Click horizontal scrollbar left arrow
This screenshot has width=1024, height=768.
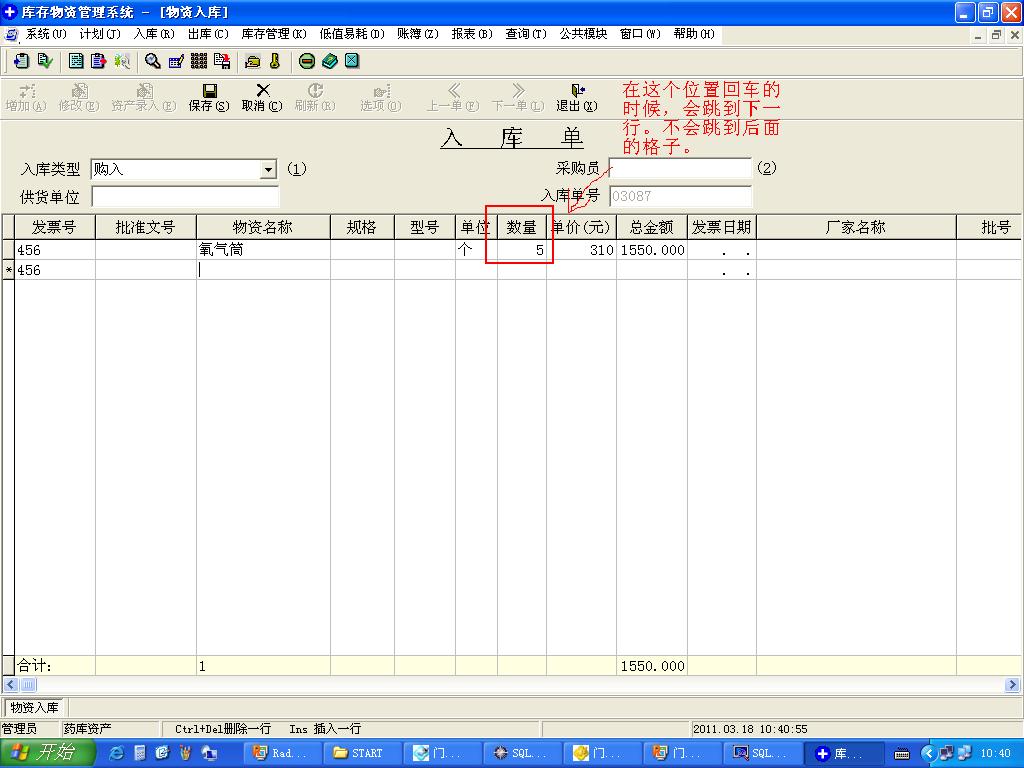pyautogui.click(x=10, y=685)
